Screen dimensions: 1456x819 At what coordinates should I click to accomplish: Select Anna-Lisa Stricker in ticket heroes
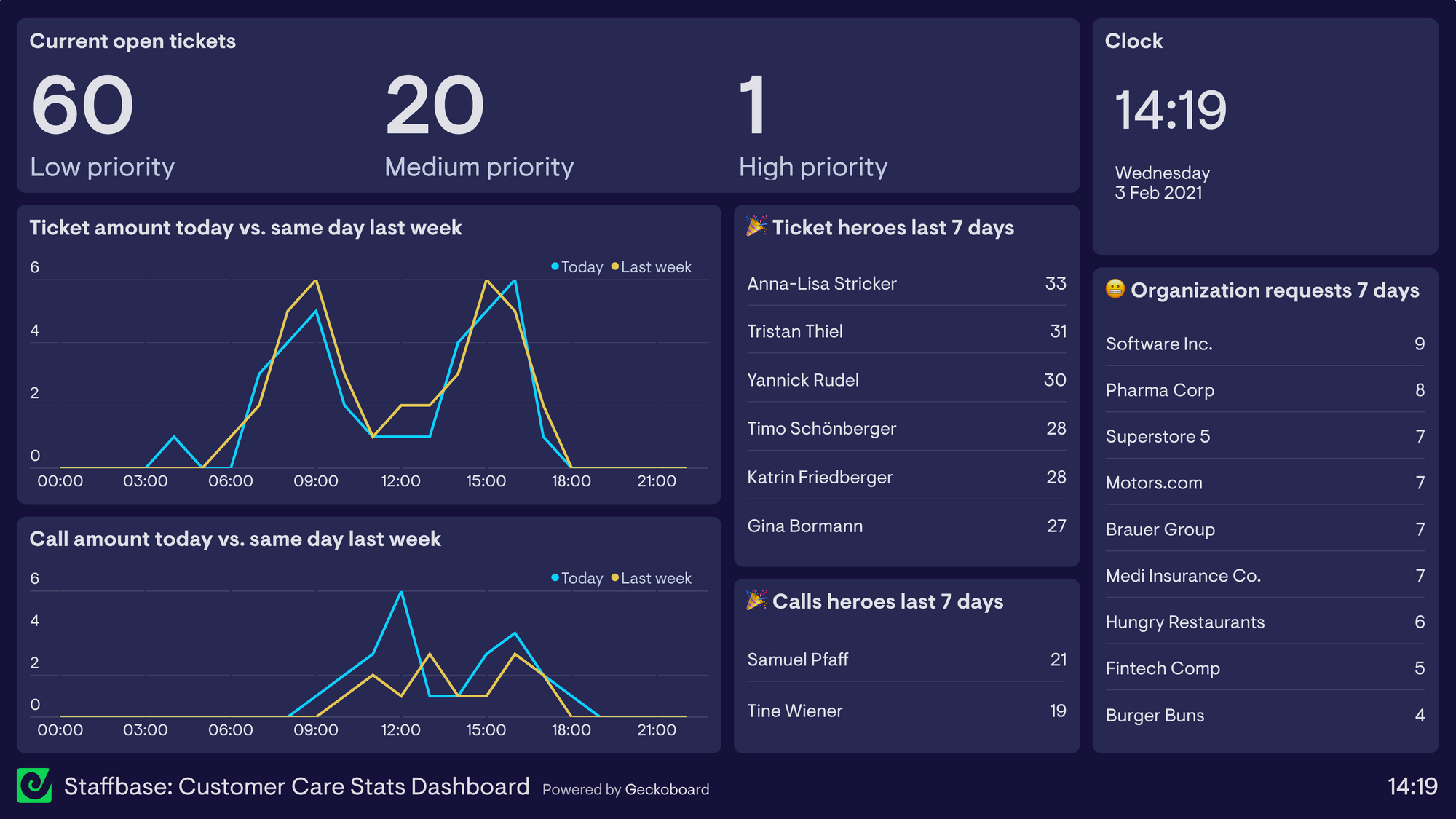tap(821, 283)
